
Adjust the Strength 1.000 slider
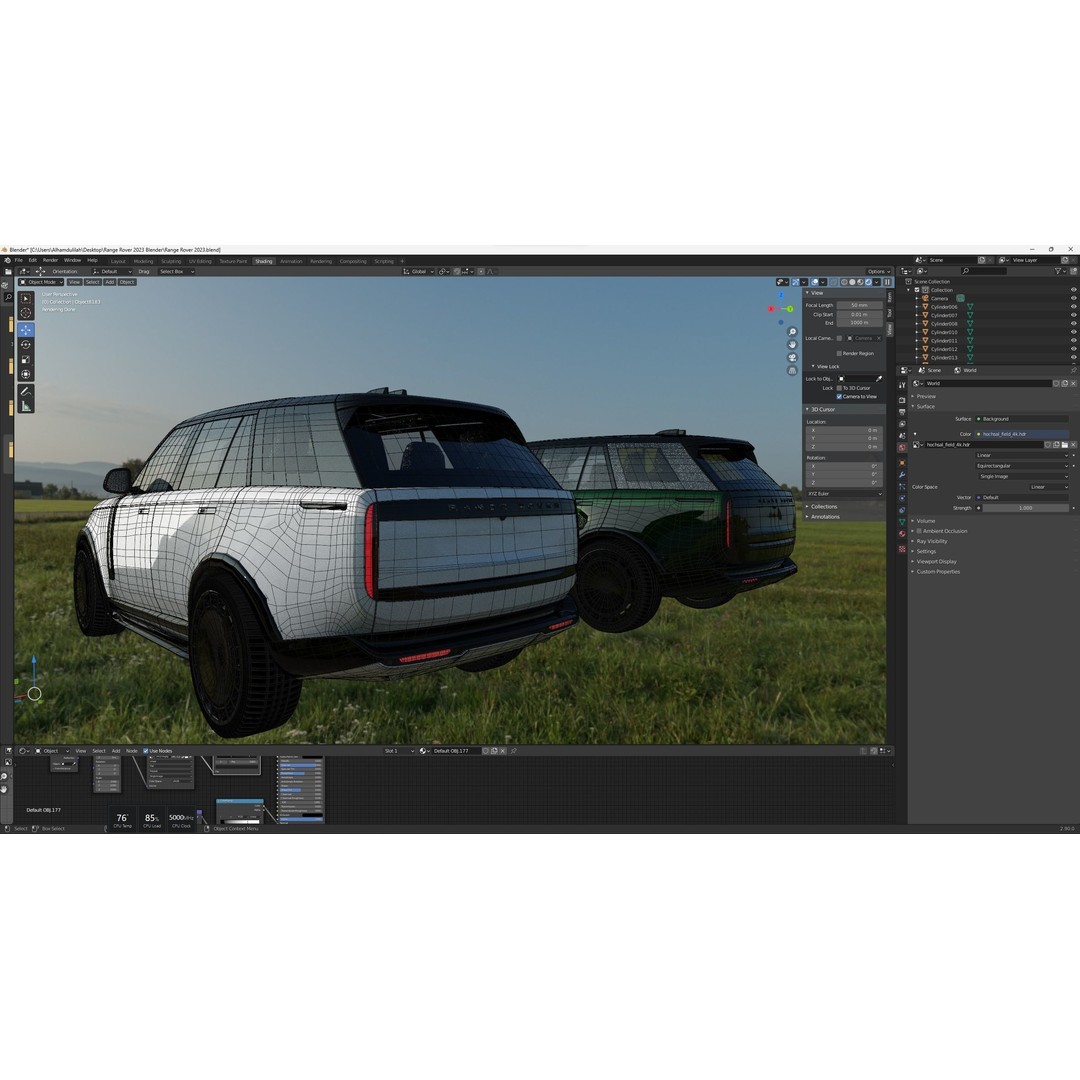1026,508
